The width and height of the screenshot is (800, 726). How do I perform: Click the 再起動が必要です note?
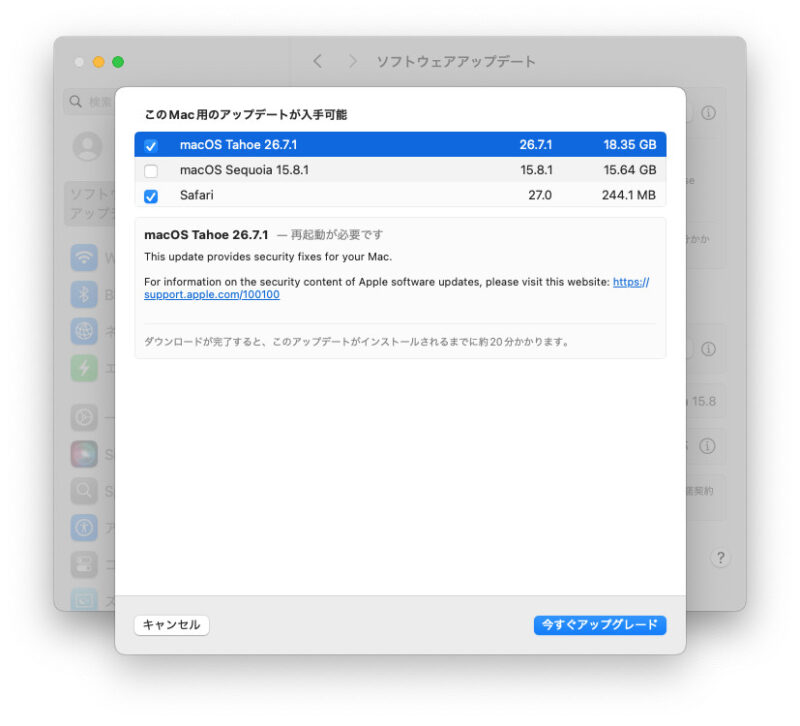(x=337, y=235)
